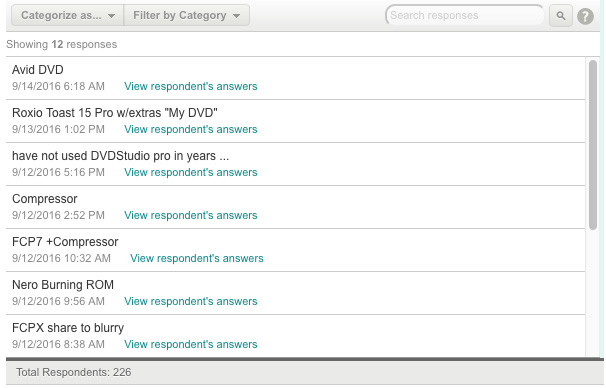
Task: View answers for DVDStudio pro response
Action: point(191,172)
